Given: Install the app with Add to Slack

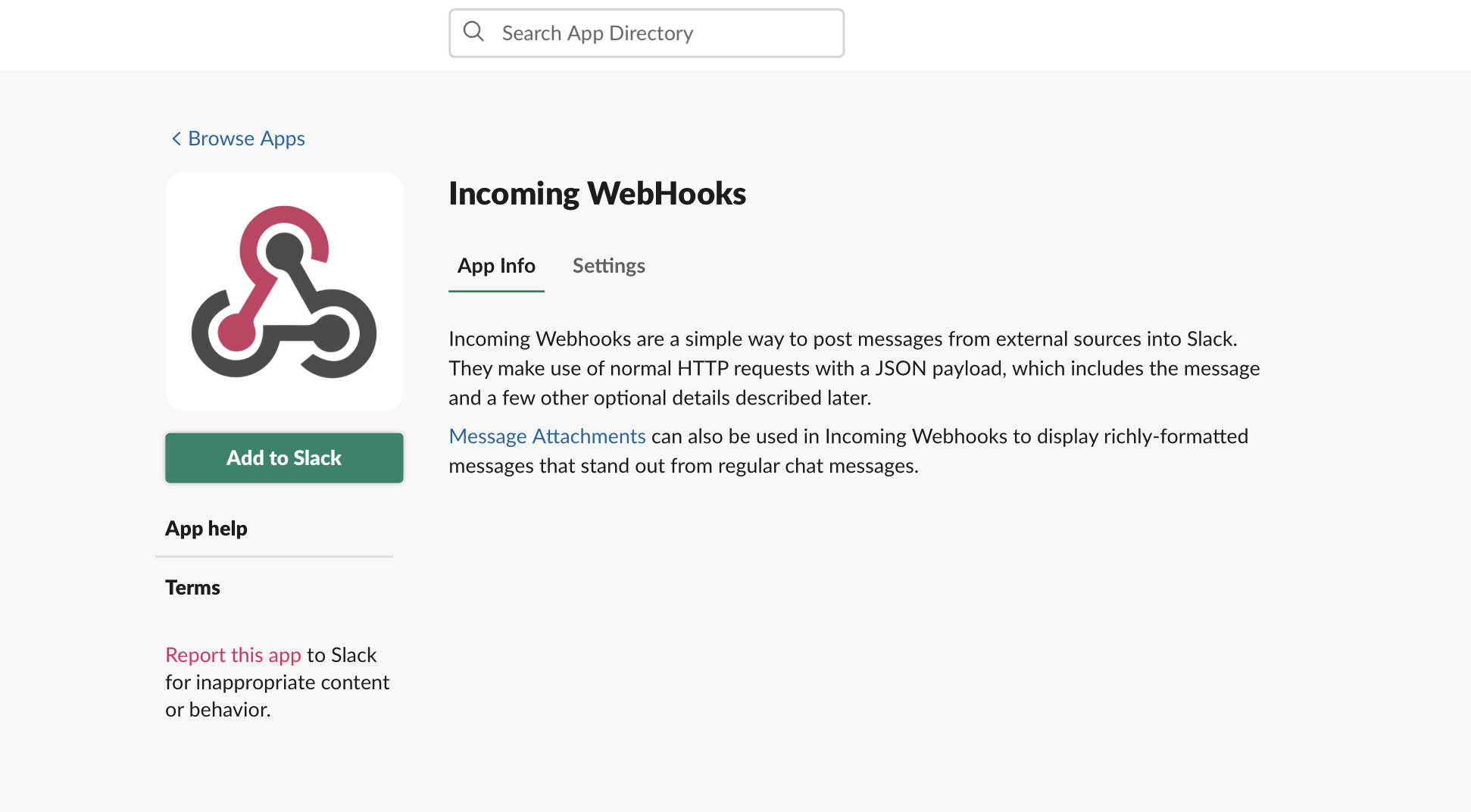Looking at the screenshot, I should (x=284, y=458).
